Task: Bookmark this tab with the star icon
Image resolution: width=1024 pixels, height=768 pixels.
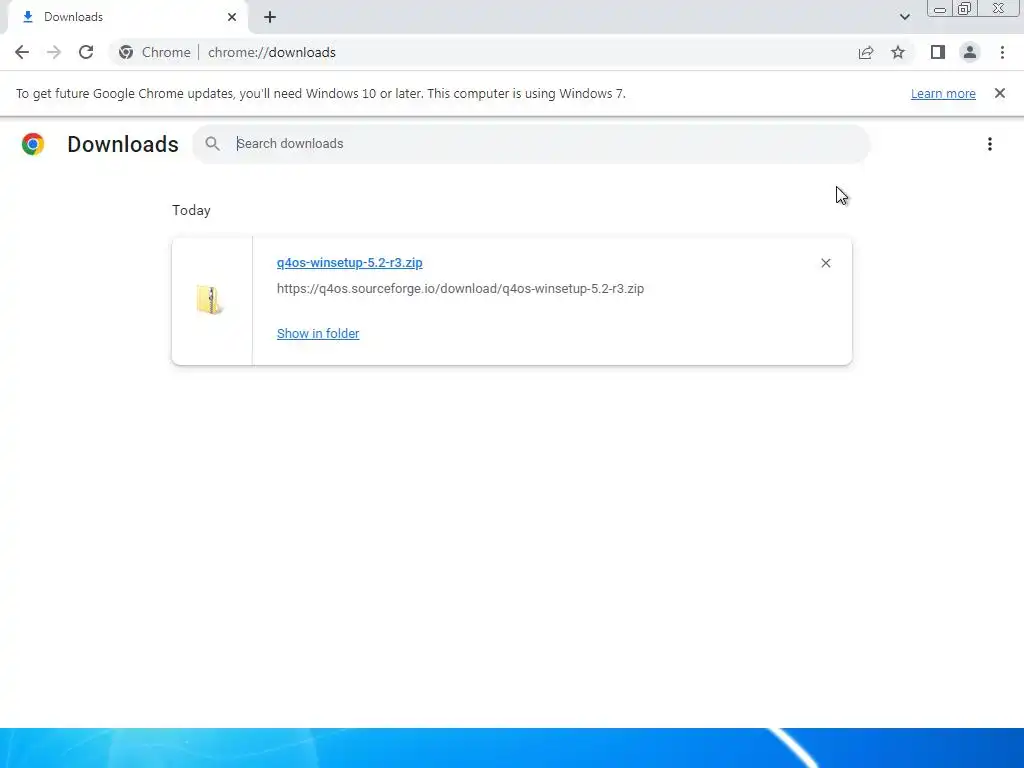Action: (898, 52)
